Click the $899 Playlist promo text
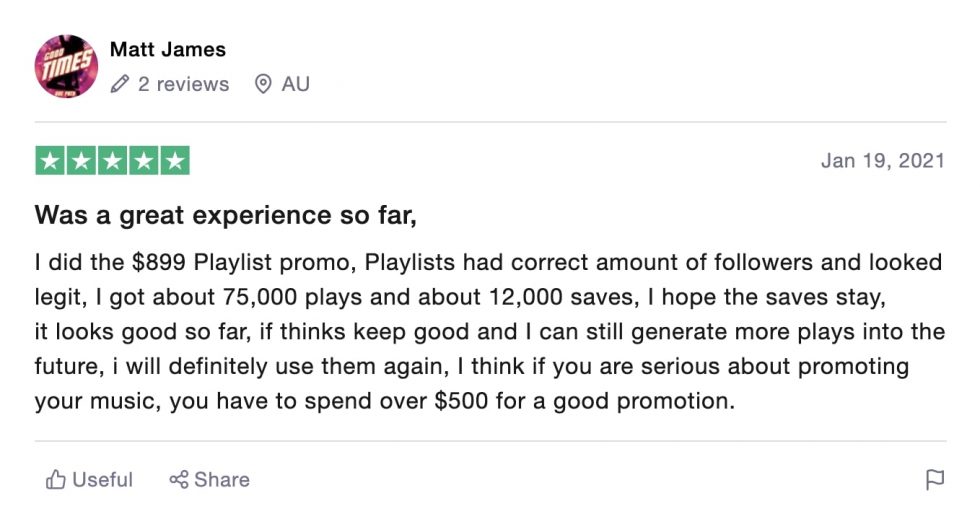This screenshot has height=527, width=980. [x=244, y=262]
